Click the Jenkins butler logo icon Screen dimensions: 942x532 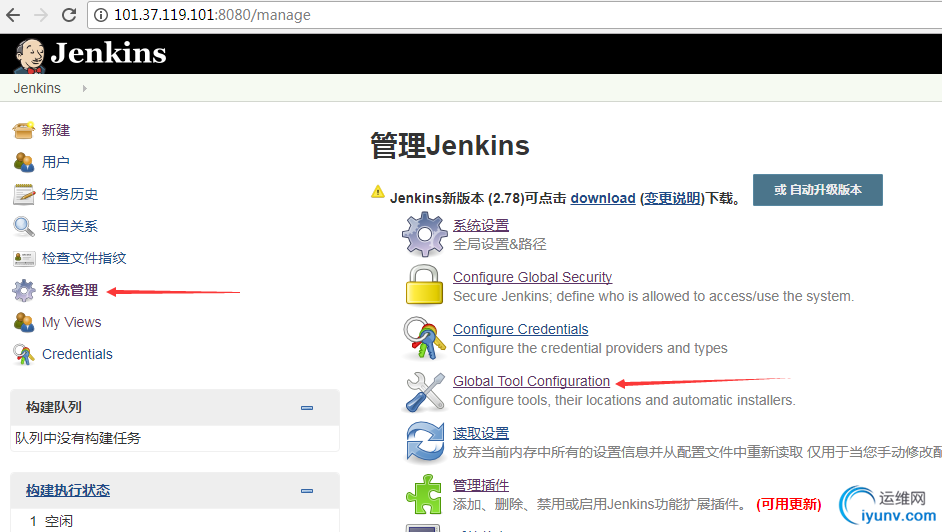[x=30, y=55]
